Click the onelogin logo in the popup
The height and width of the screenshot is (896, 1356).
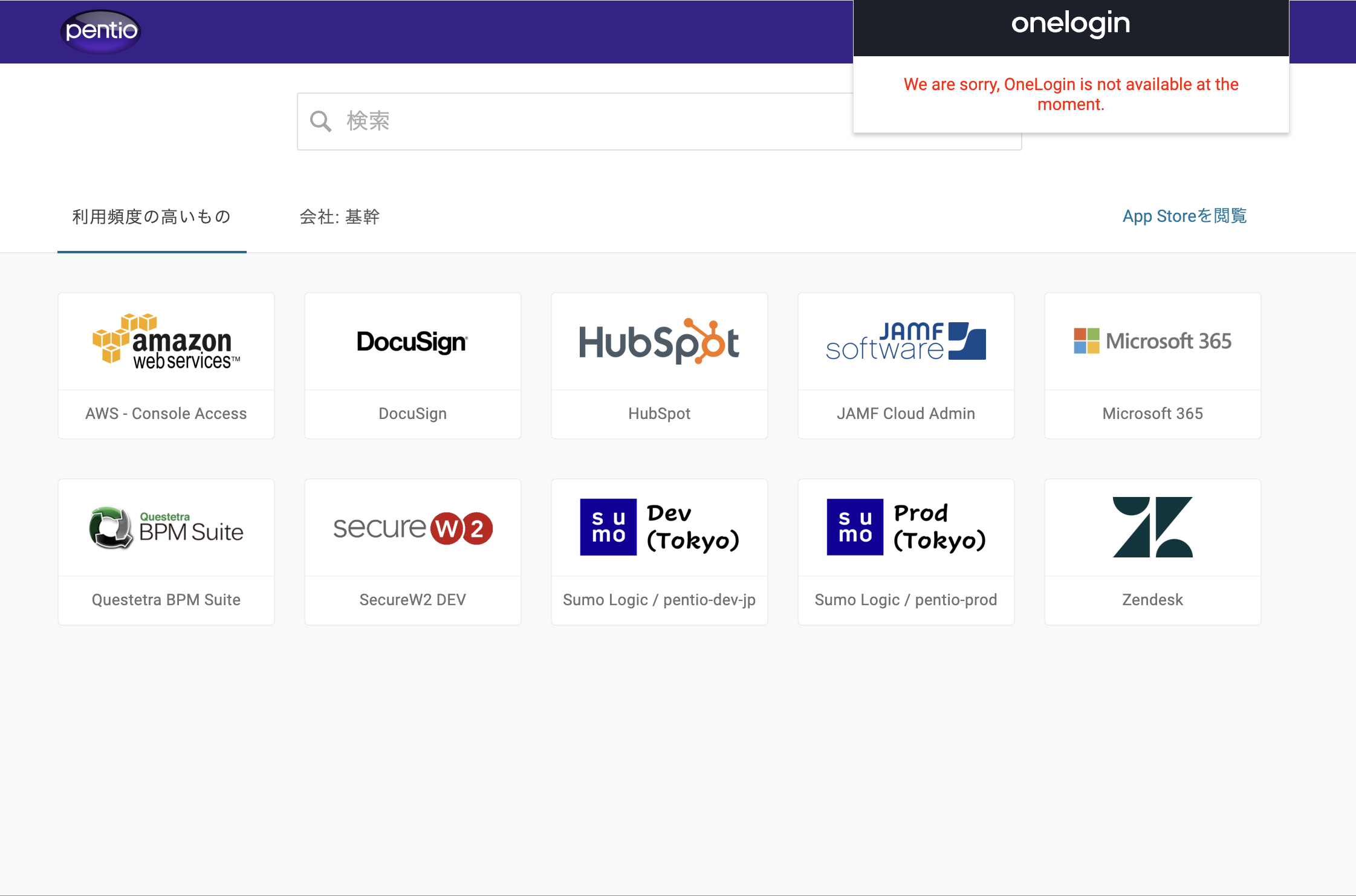point(1071,24)
